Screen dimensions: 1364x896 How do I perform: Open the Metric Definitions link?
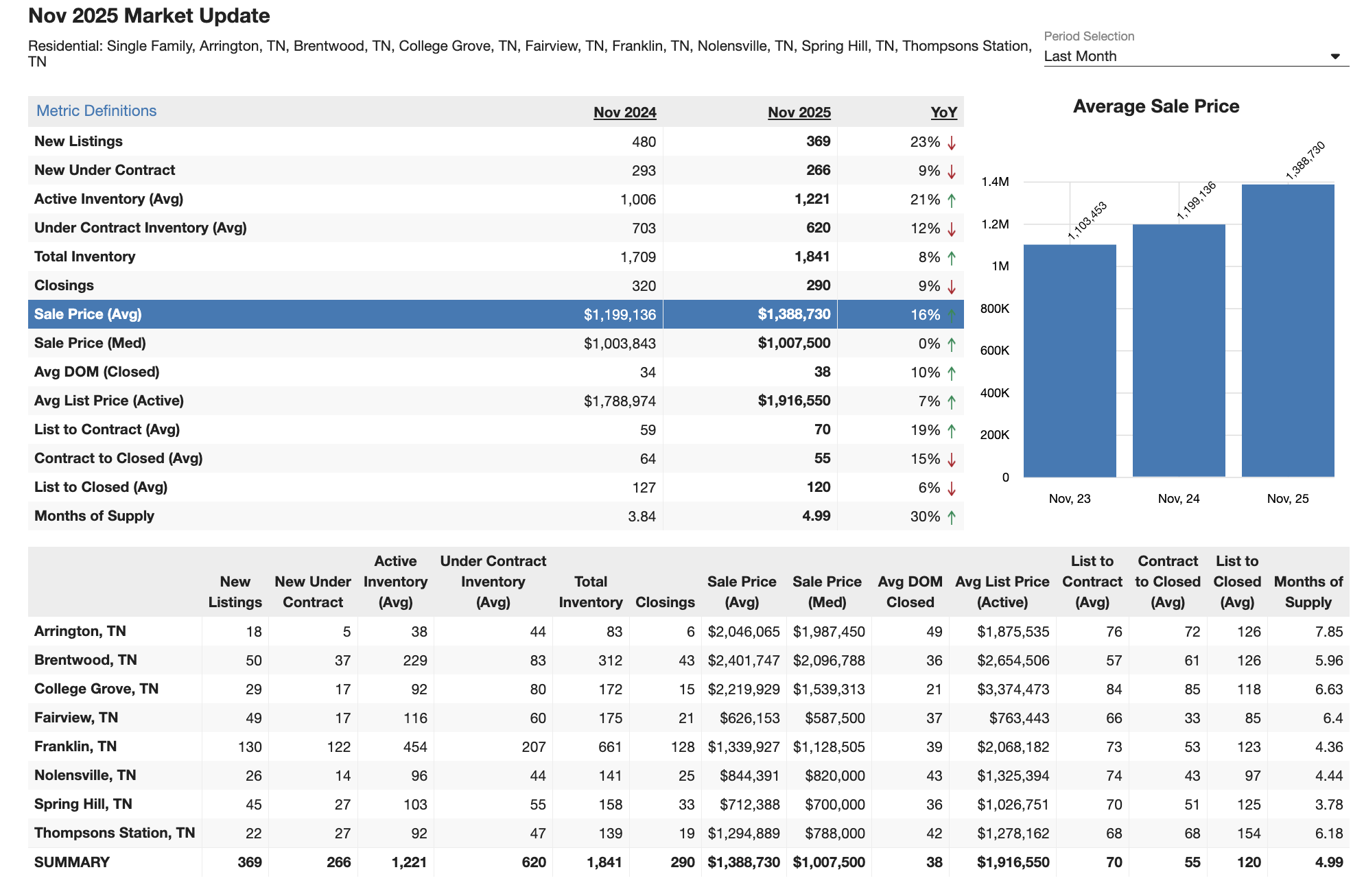tap(96, 111)
